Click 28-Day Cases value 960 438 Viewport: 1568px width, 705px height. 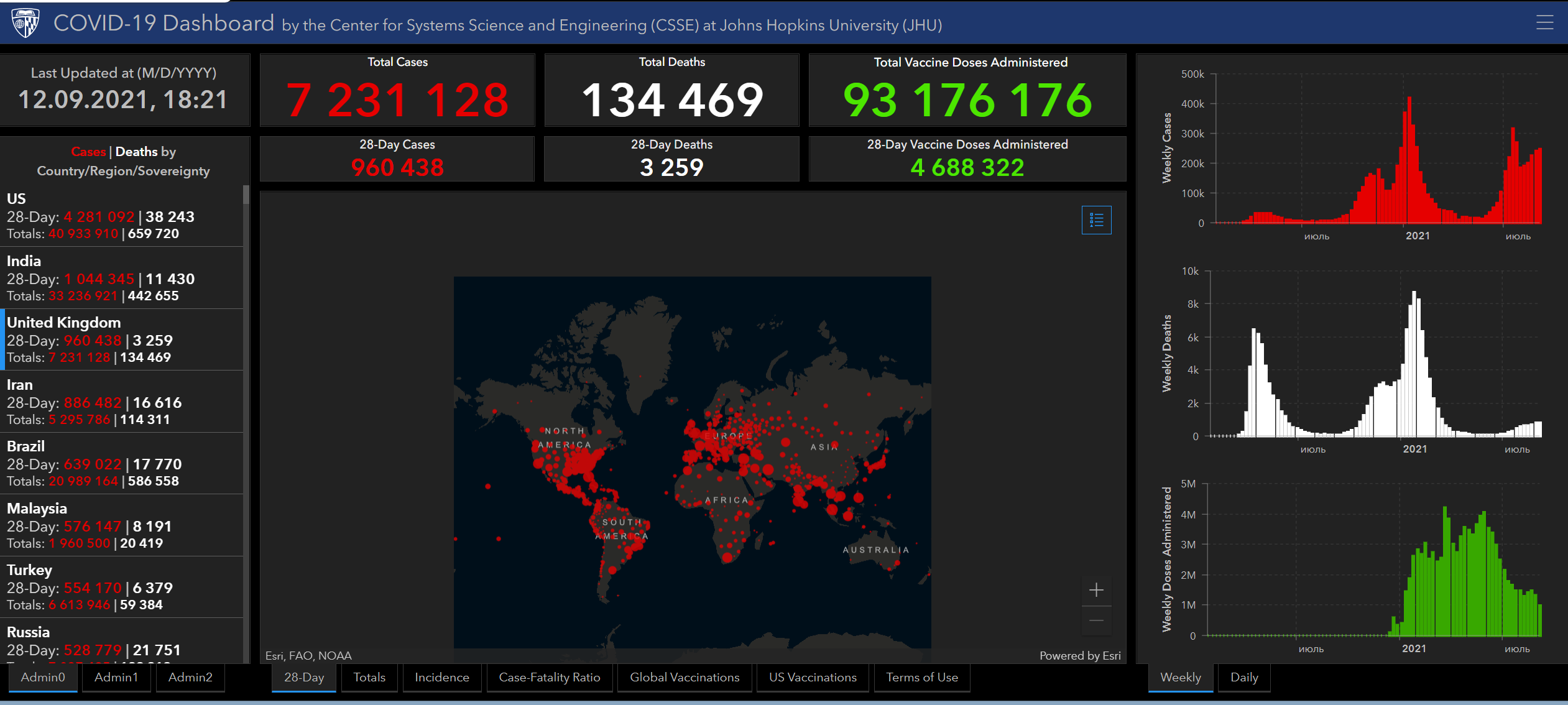click(397, 167)
